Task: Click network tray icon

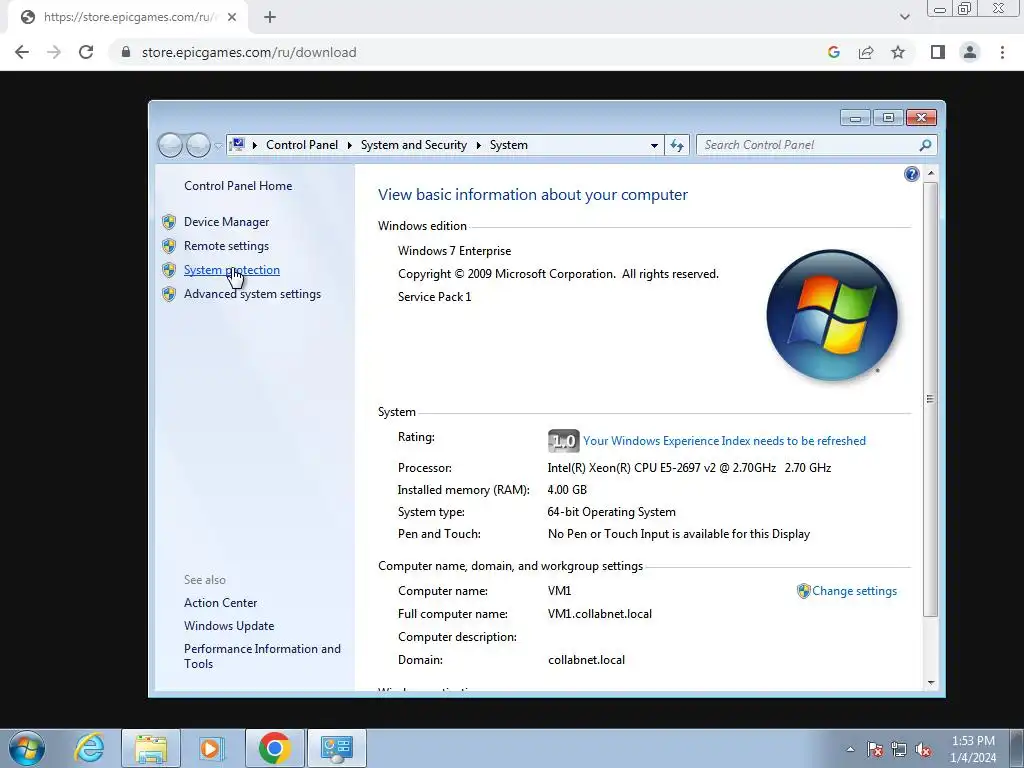Action: coord(899,750)
